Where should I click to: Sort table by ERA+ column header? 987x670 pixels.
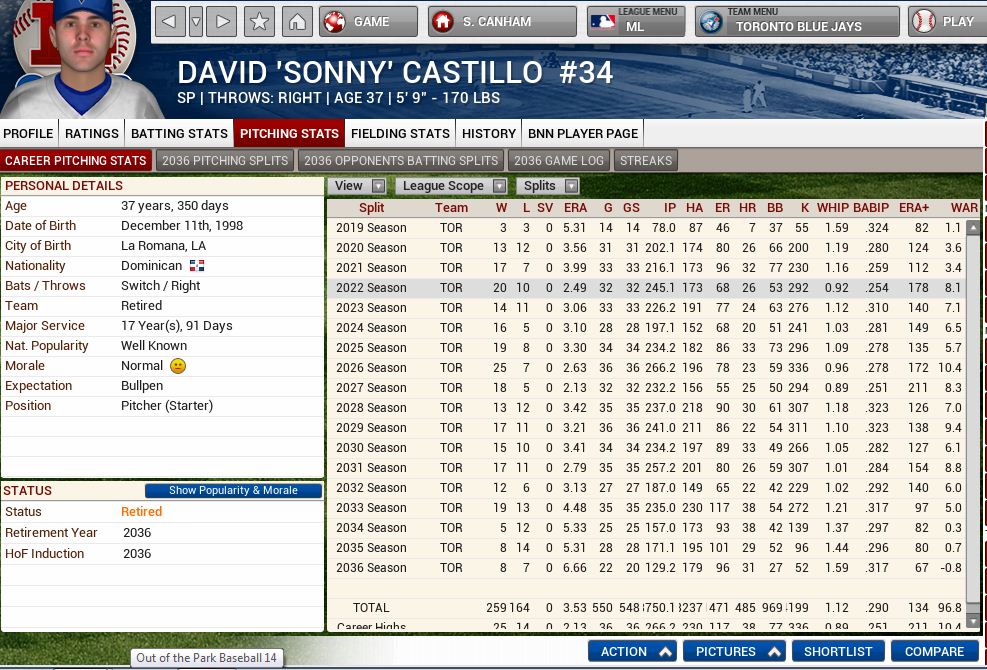[914, 208]
